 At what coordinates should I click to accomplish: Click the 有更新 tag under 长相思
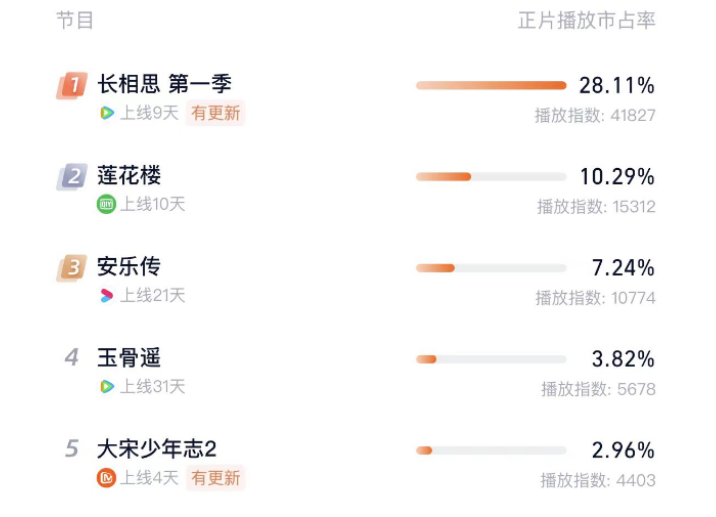point(216,113)
